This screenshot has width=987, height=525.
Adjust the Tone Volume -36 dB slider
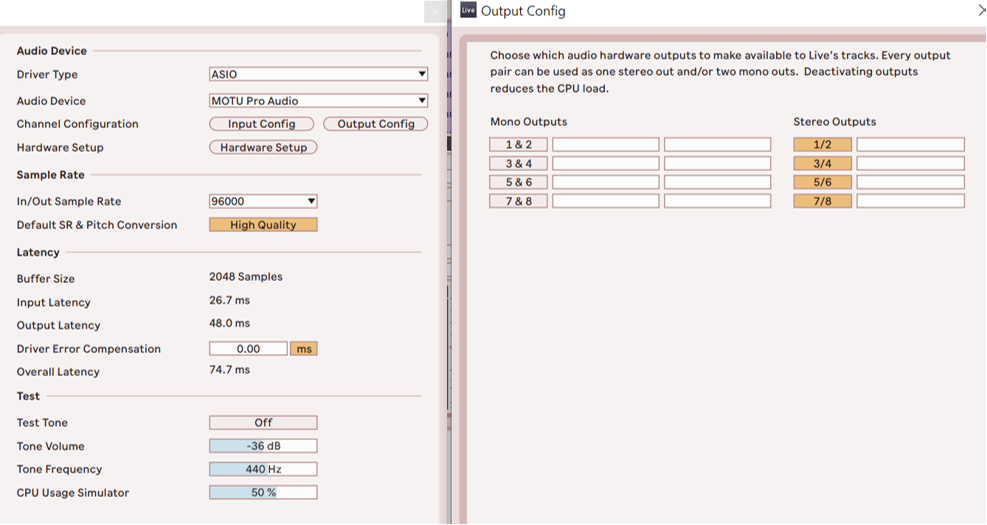[x=263, y=446]
